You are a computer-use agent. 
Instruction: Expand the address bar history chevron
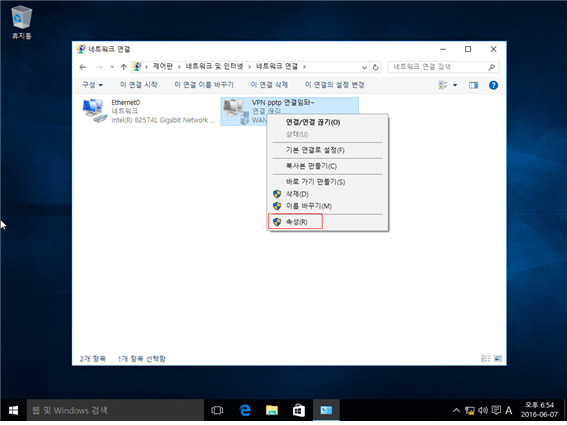click(x=364, y=67)
